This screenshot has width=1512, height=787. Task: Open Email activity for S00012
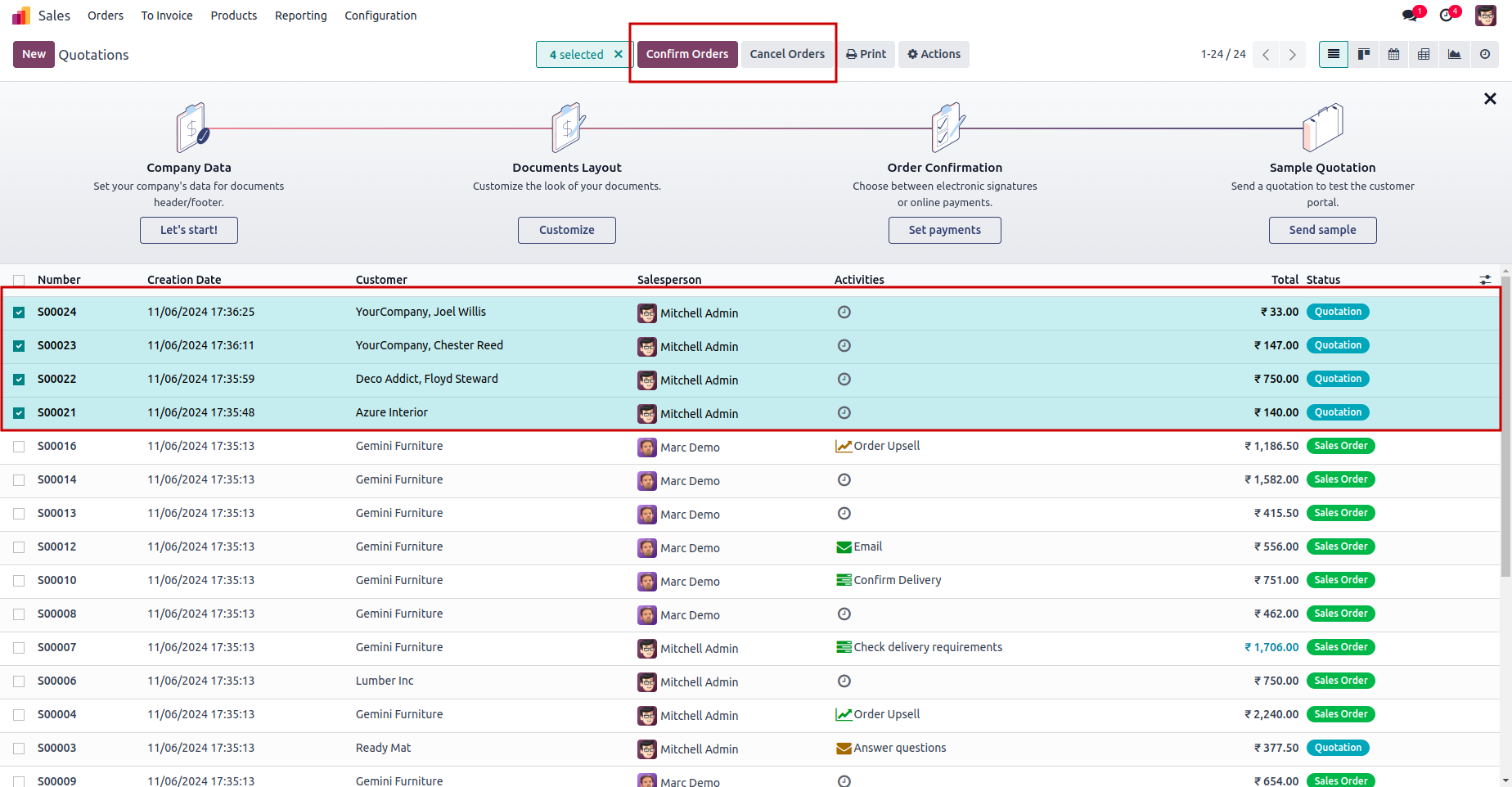(x=859, y=546)
